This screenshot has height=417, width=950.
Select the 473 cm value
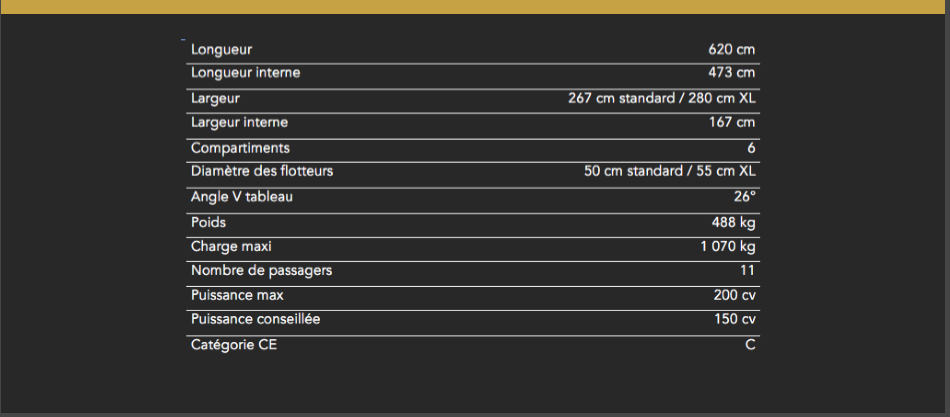[732, 73]
